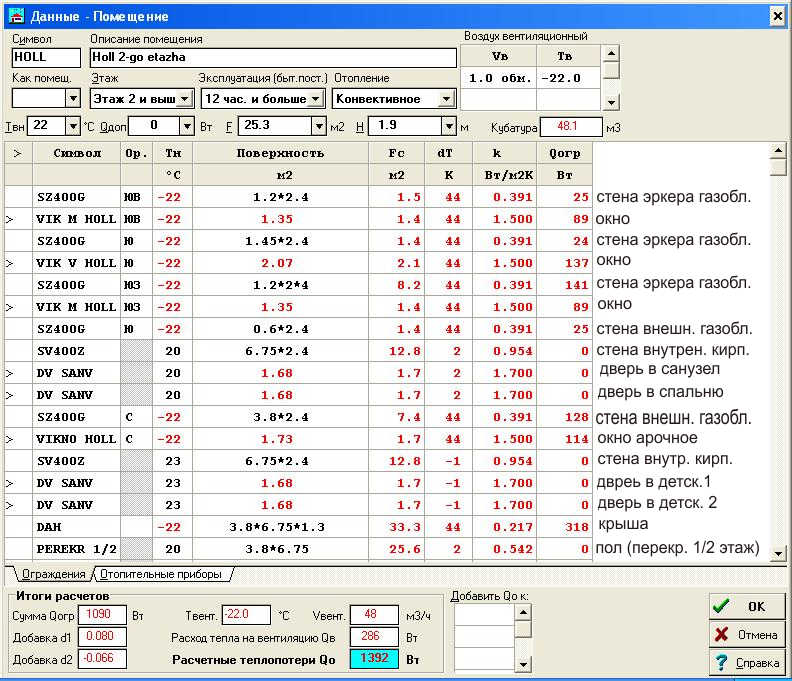Click the Символ column header

pyautogui.click(x=77, y=153)
